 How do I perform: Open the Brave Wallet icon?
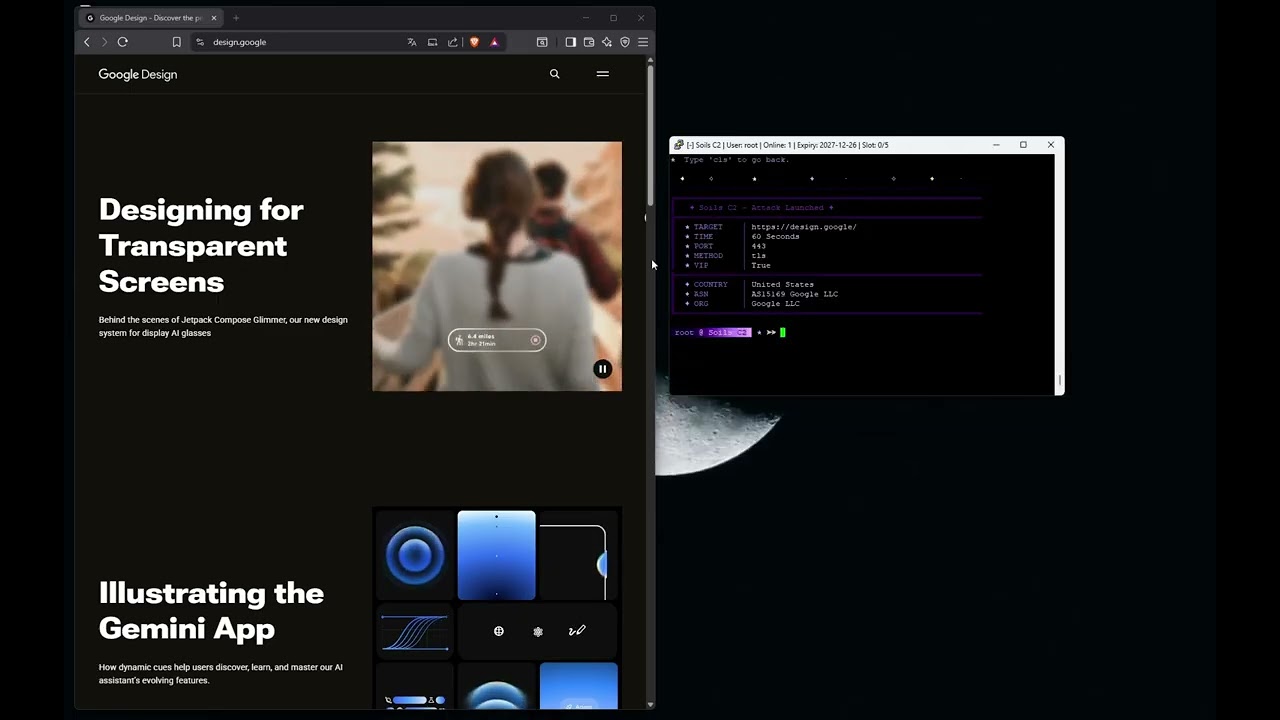tap(589, 42)
